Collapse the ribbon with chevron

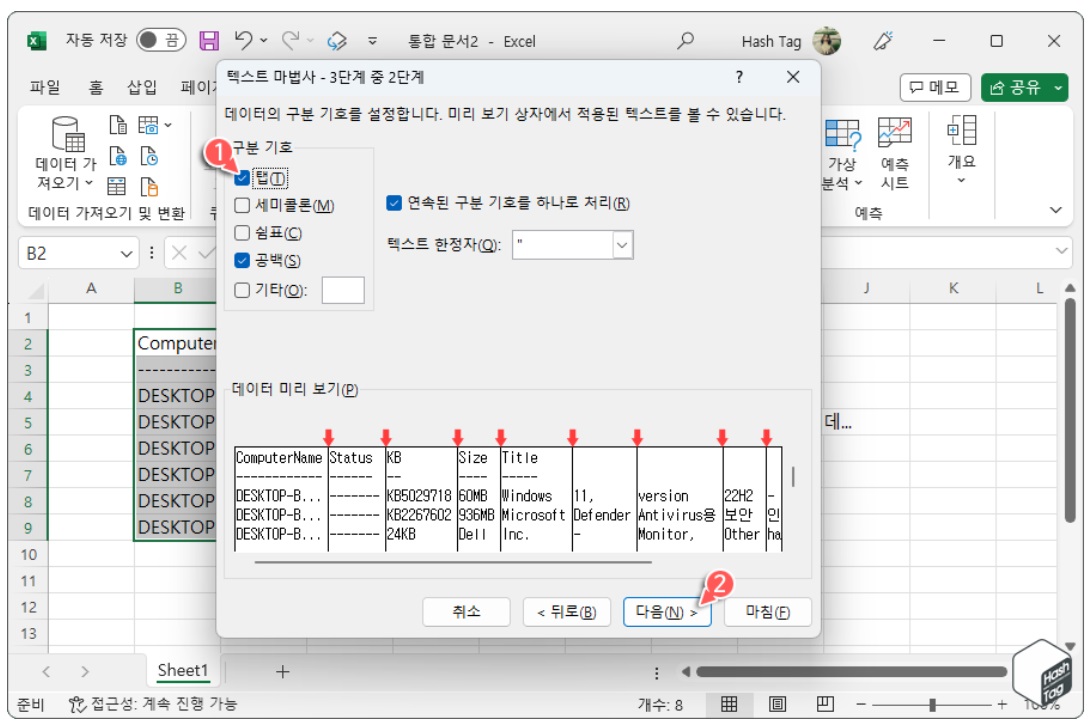click(x=1056, y=210)
